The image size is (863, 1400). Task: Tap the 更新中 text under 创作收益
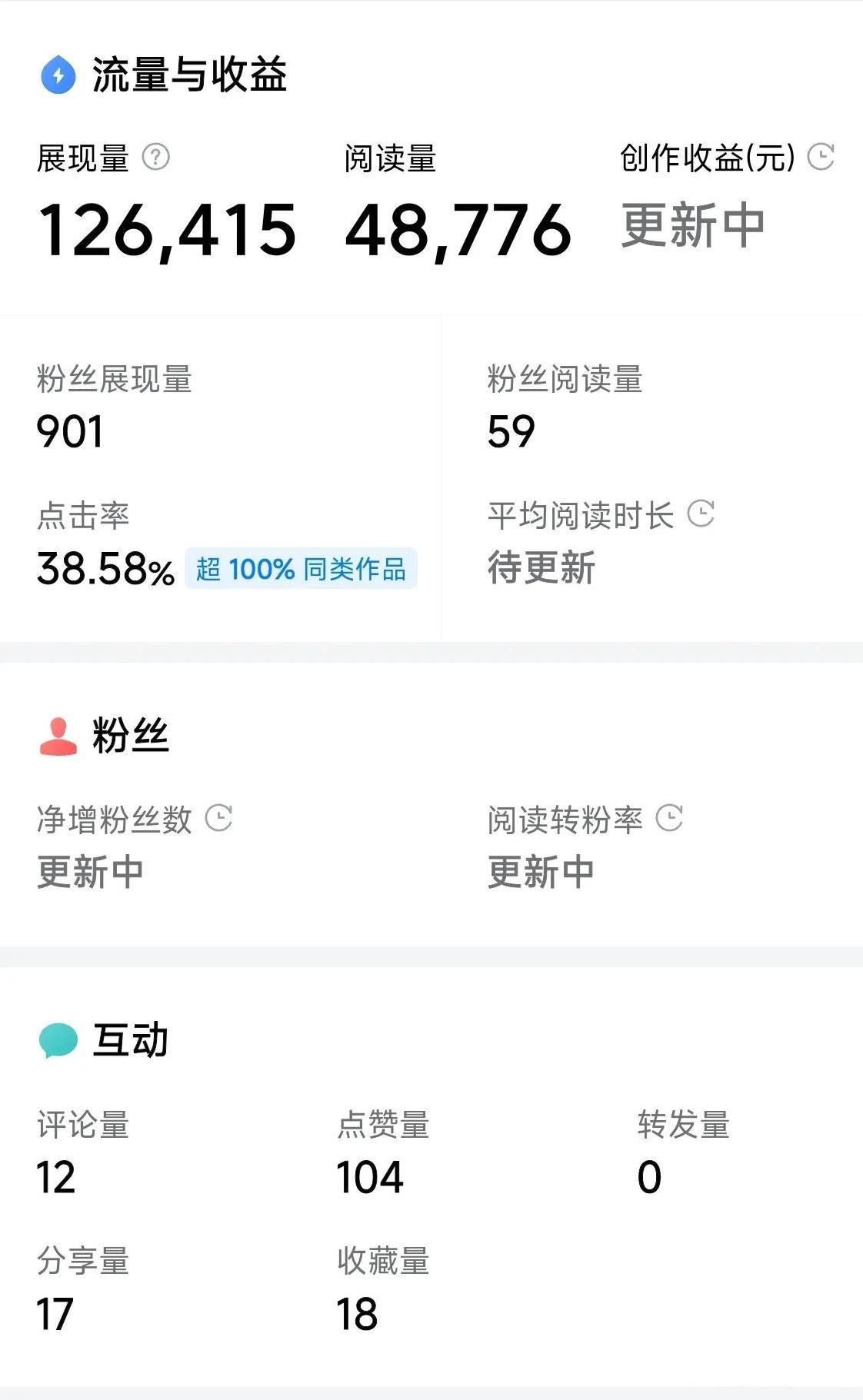coord(693,225)
